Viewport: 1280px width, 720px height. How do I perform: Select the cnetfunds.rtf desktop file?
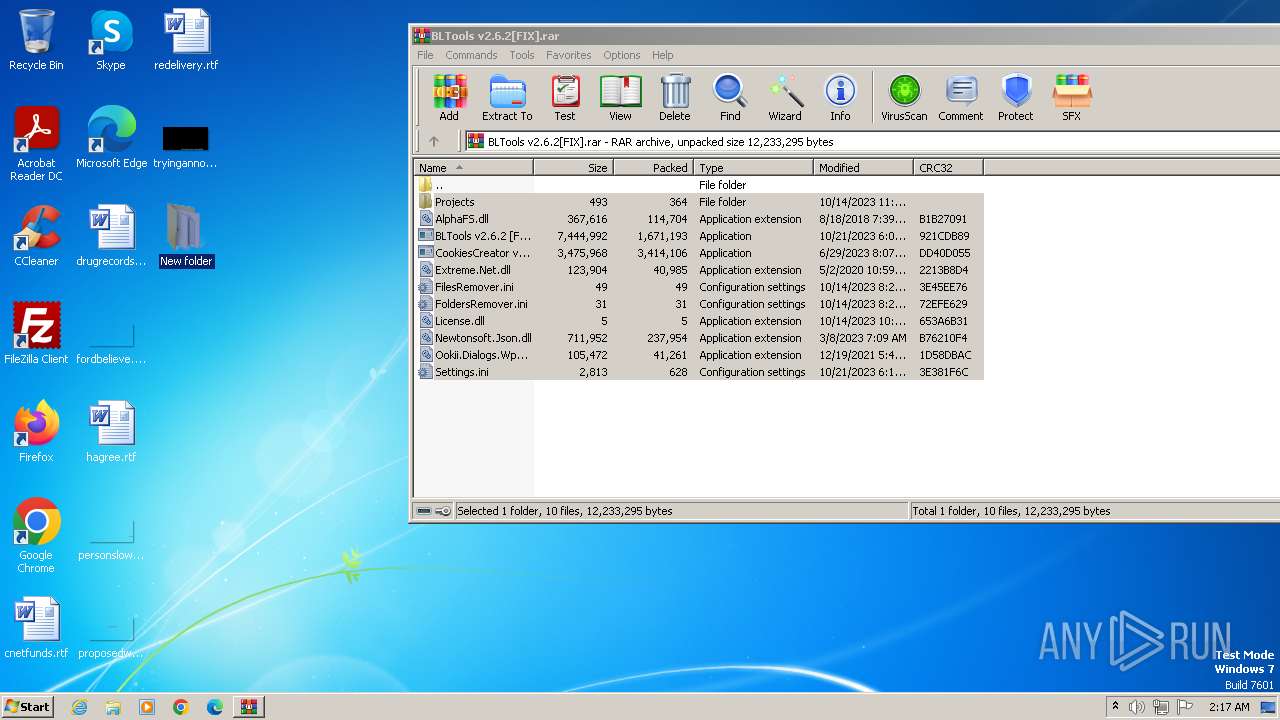[36, 628]
